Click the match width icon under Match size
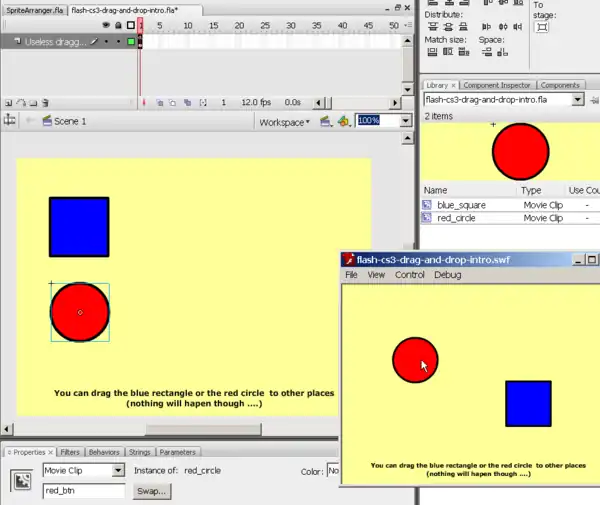 coord(432,53)
